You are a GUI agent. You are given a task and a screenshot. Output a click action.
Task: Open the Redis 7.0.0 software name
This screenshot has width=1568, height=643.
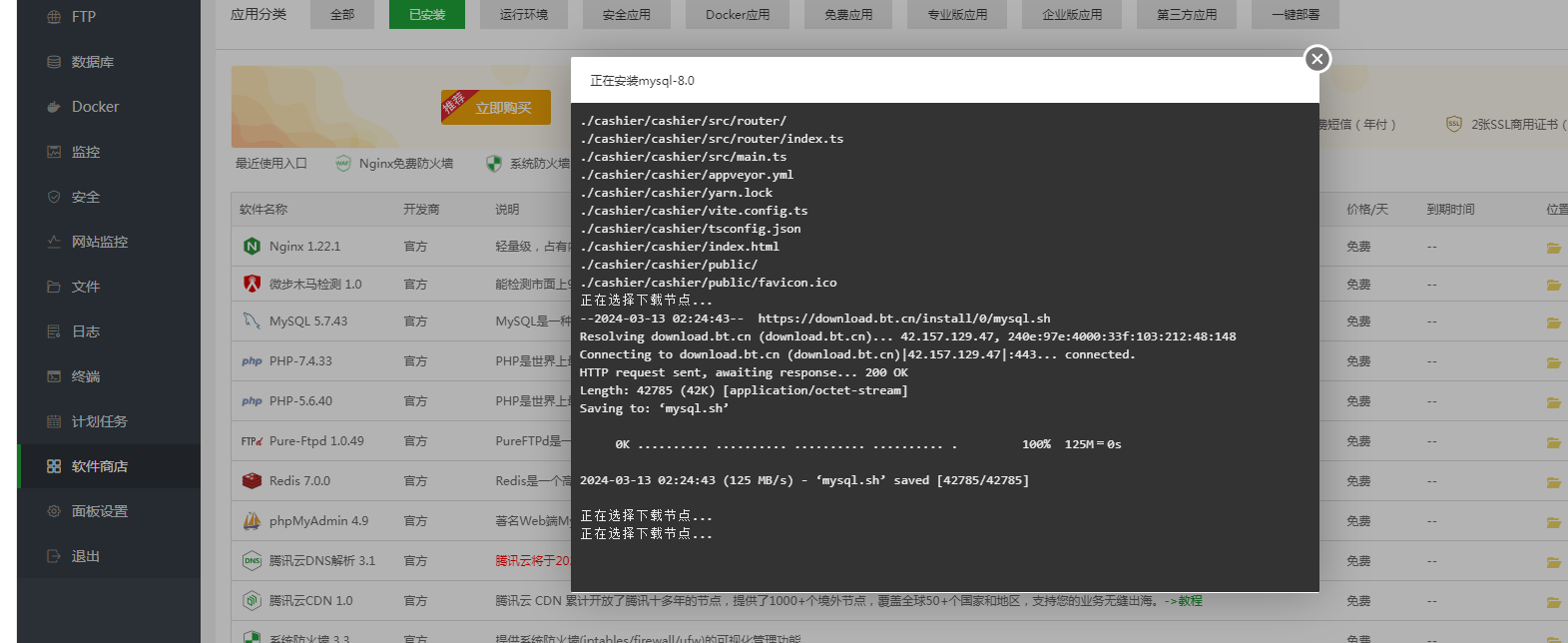(x=299, y=481)
